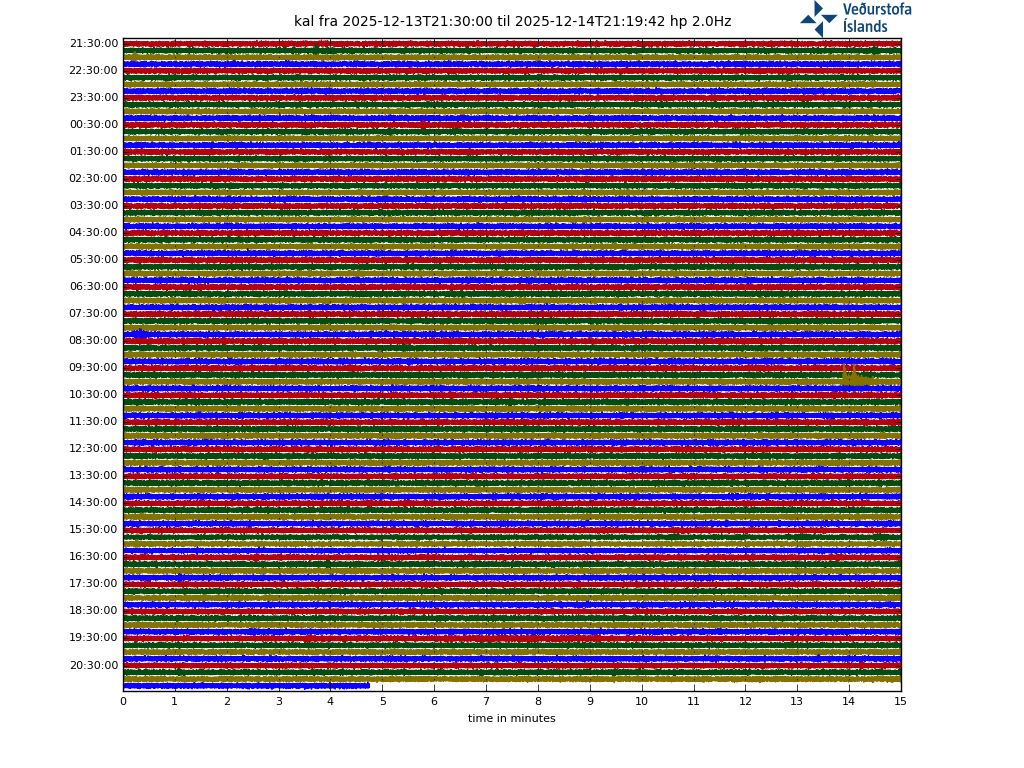Click the seismic spike near minute 14
The image size is (1024, 768).
[x=852, y=375]
